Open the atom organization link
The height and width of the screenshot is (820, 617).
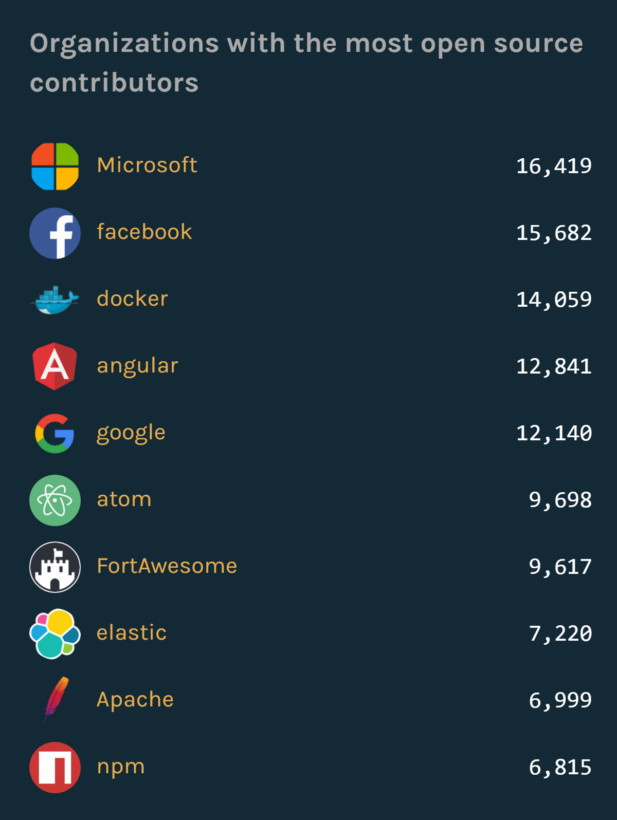coord(124,499)
